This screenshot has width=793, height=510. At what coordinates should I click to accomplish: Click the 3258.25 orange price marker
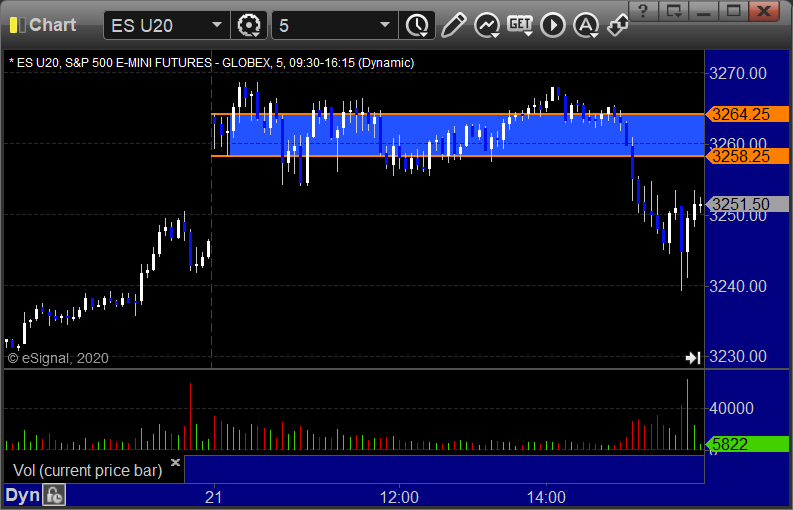tap(747, 156)
